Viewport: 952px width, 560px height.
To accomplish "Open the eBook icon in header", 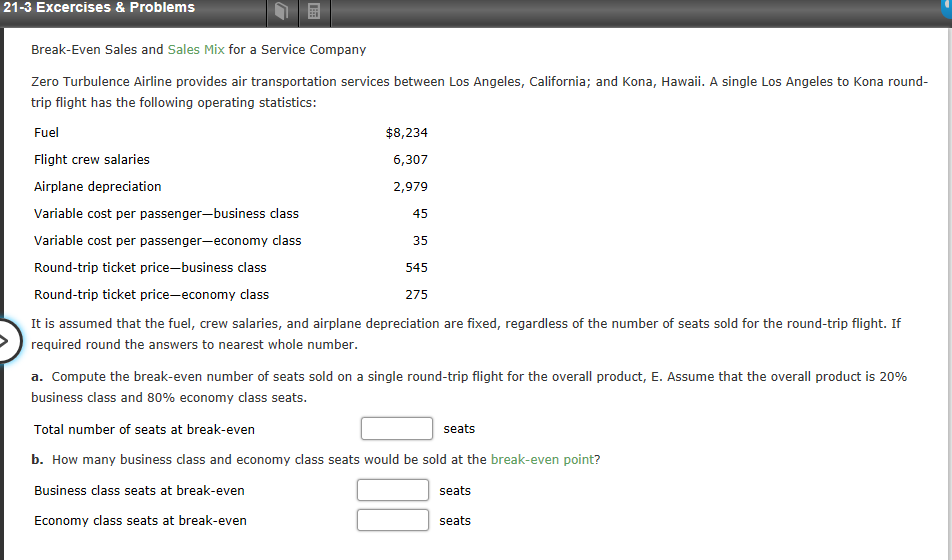I will [x=281, y=11].
